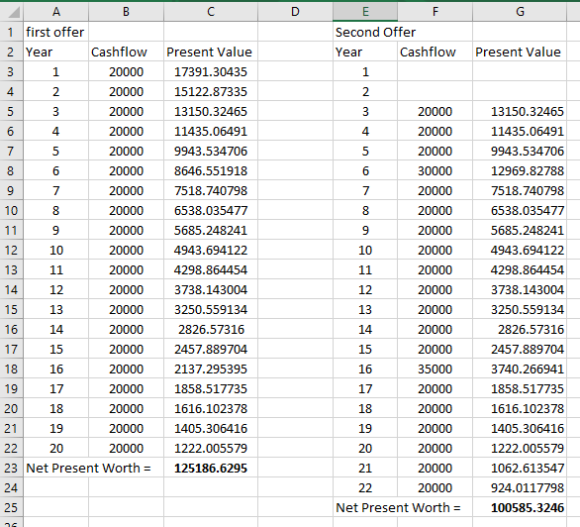The height and width of the screenshot is (527, 580).
Task: Click the Present Value header in column G
Action: [x=519, y=52]
